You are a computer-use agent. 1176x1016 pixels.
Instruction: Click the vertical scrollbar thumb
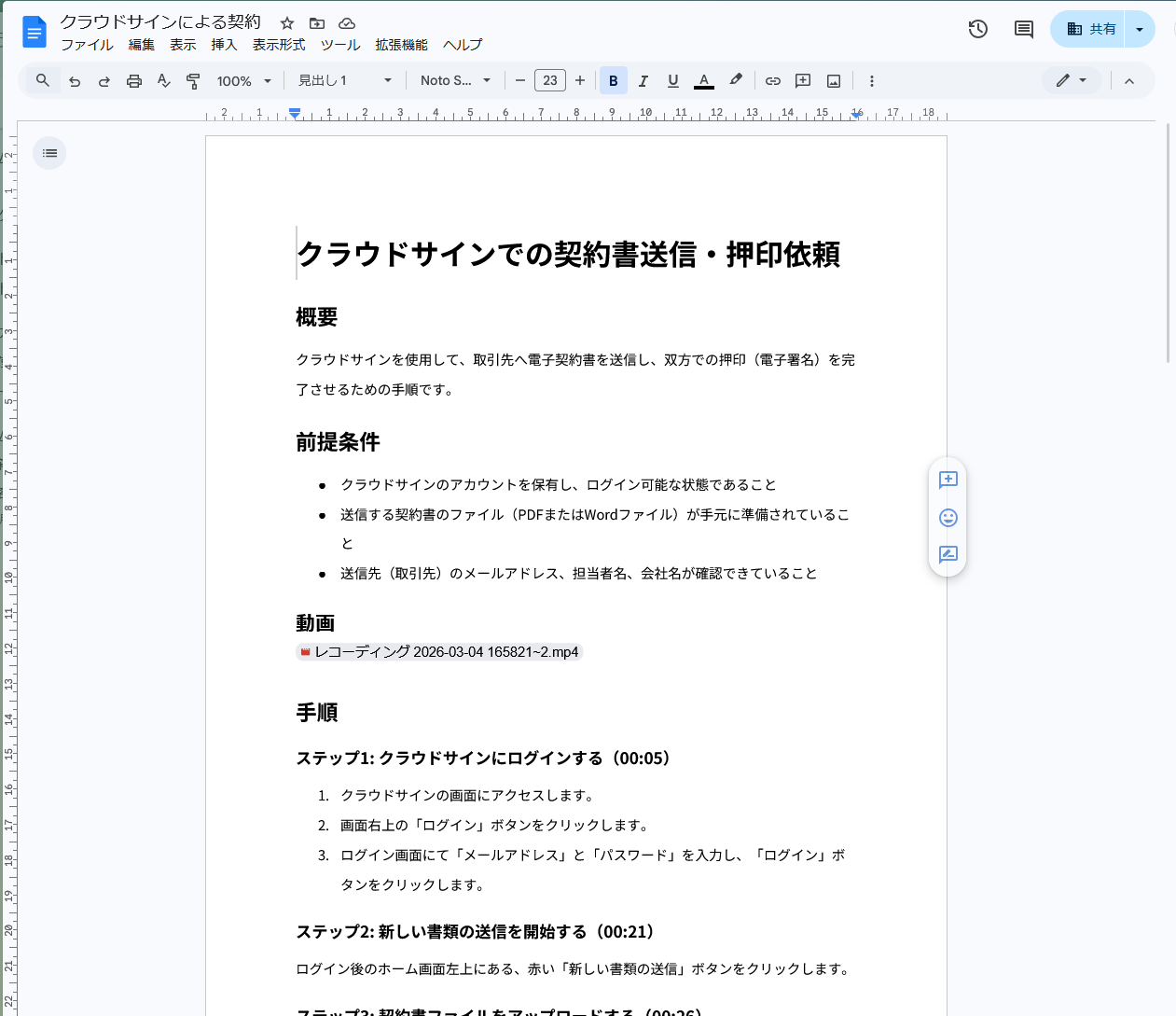(x=1169, y=243)
